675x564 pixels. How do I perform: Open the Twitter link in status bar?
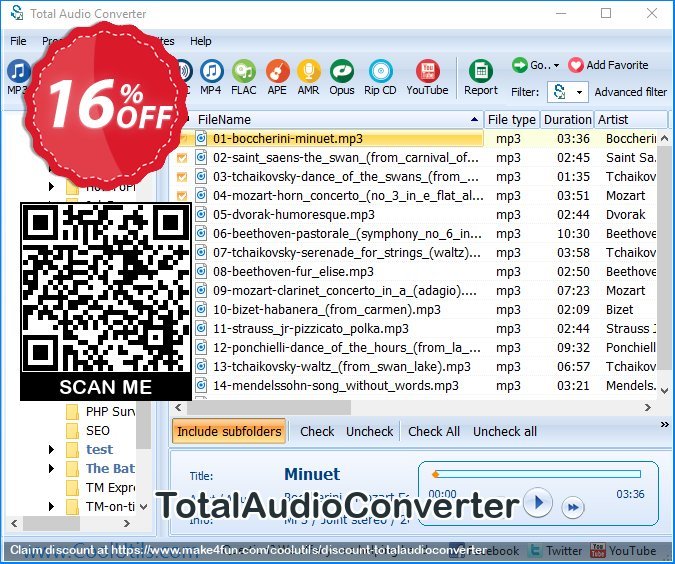555,550
